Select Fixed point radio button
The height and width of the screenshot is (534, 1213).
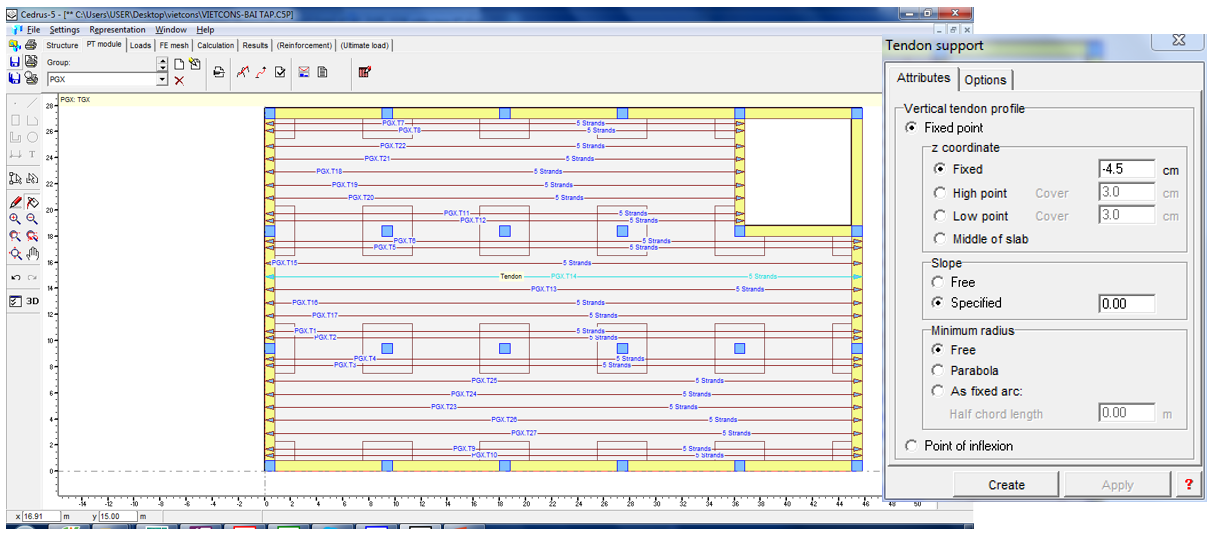[911, 128]
